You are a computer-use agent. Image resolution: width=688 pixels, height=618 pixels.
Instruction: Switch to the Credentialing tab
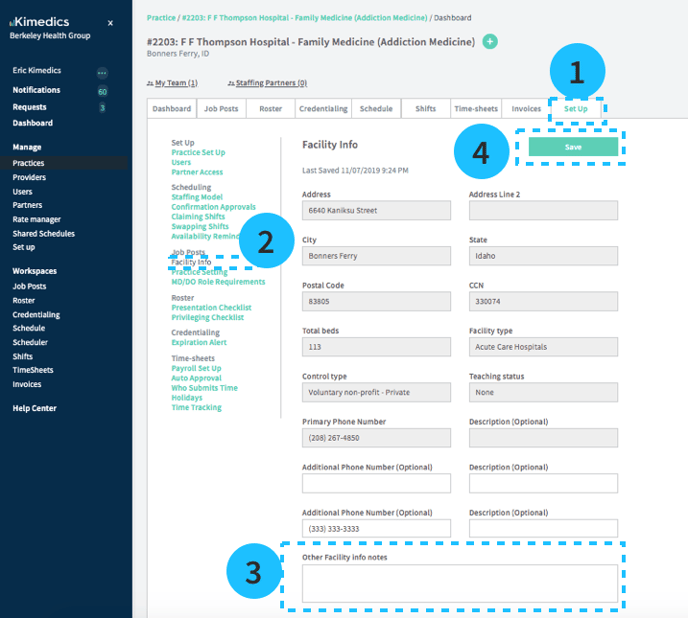click(x=323, y=109)
